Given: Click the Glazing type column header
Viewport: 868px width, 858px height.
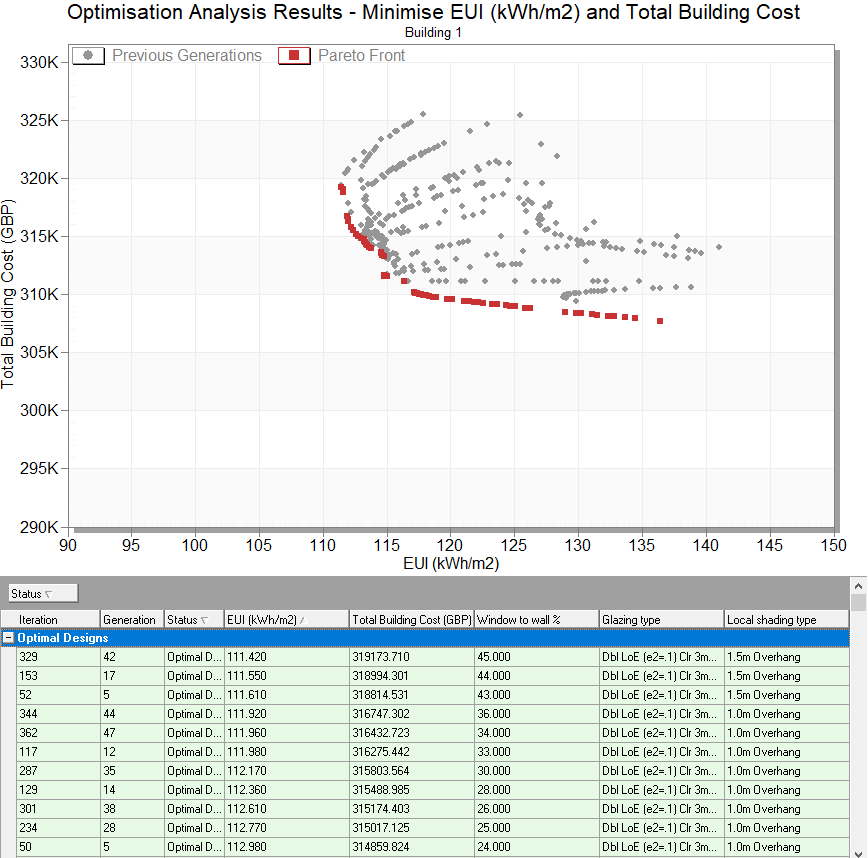Looking at the screenshot, I should point(661,620).
